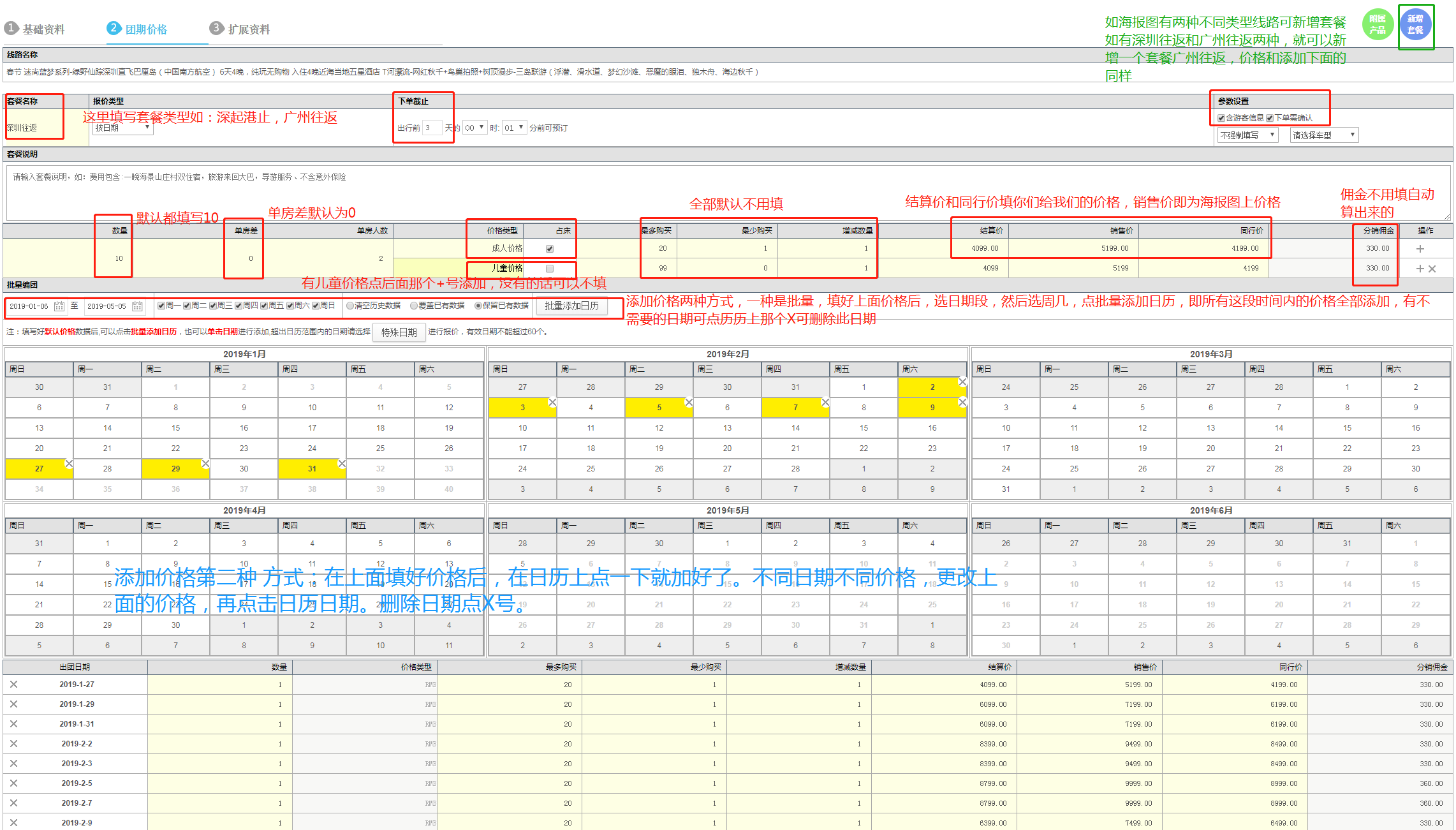Open the 不强制填写 dropdown
Viewport: 1456px width, 830px height.
pyautogui.click(x=1248, y=135)
